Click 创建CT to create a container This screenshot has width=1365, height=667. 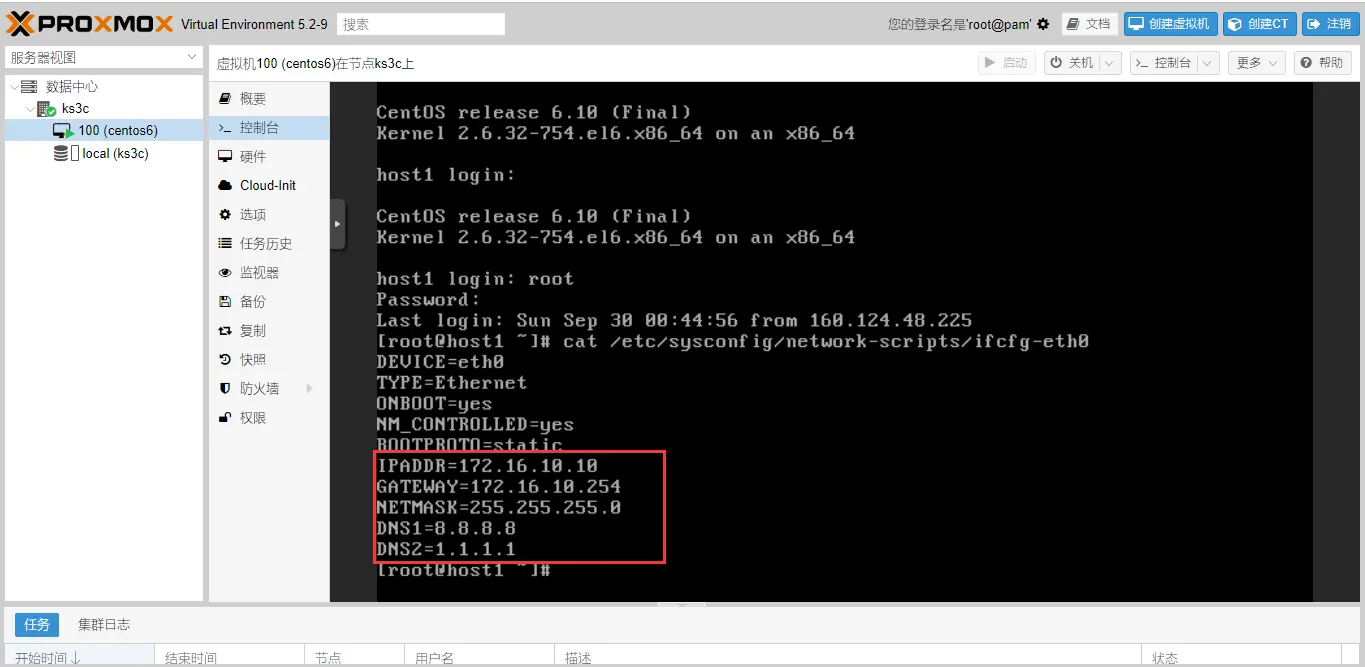(x=1260, y=24)
